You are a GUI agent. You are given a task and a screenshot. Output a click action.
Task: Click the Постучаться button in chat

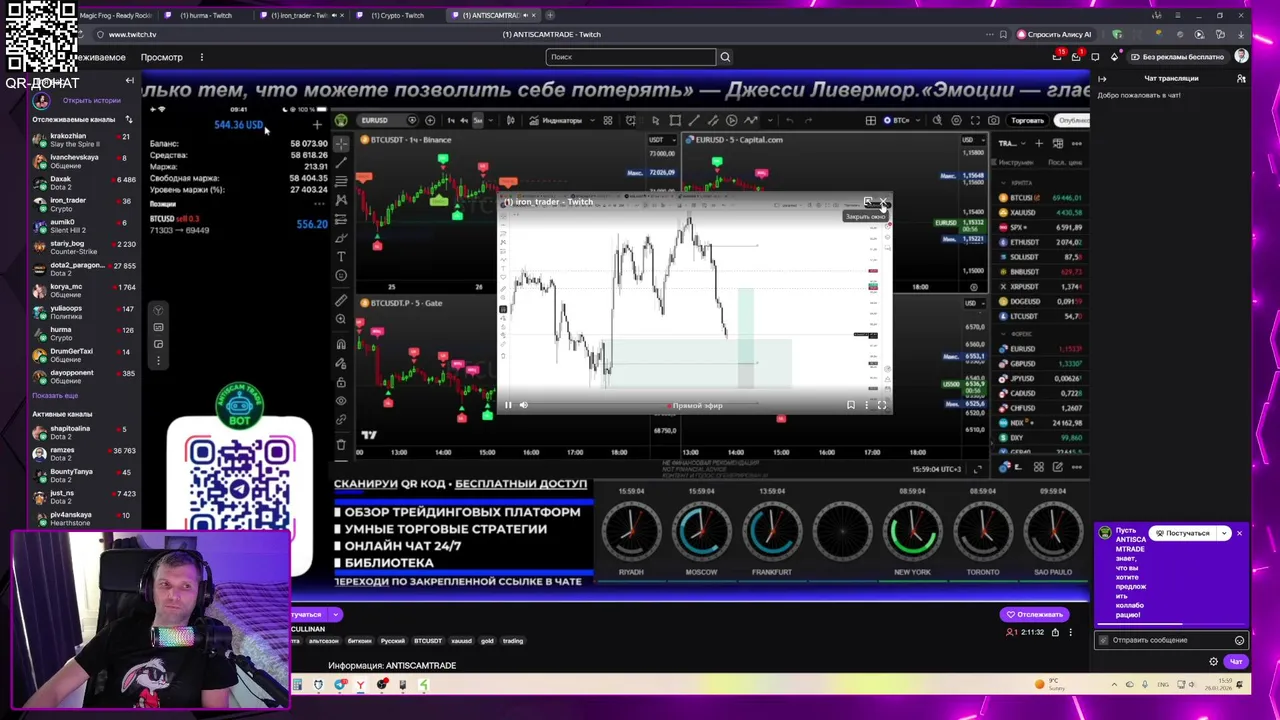pyautogui.click(x=1183, y=533)
